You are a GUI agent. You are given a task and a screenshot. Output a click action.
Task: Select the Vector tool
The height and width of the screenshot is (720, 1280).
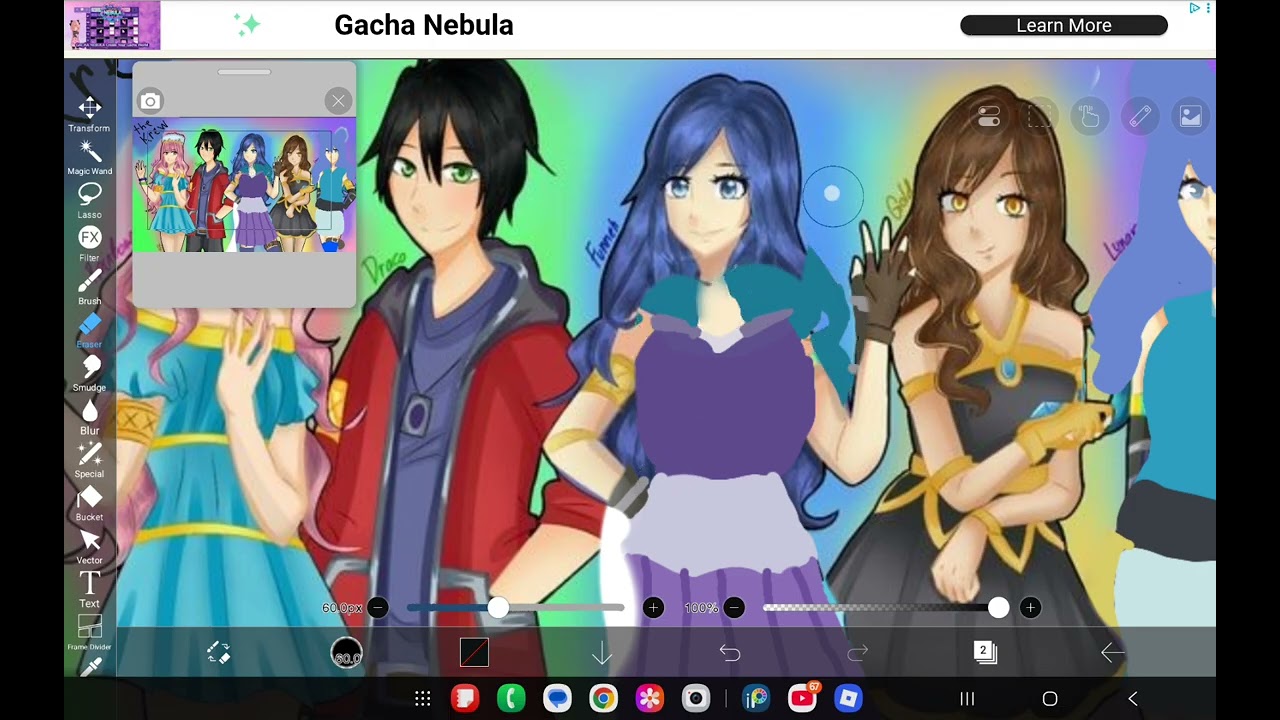89,546
